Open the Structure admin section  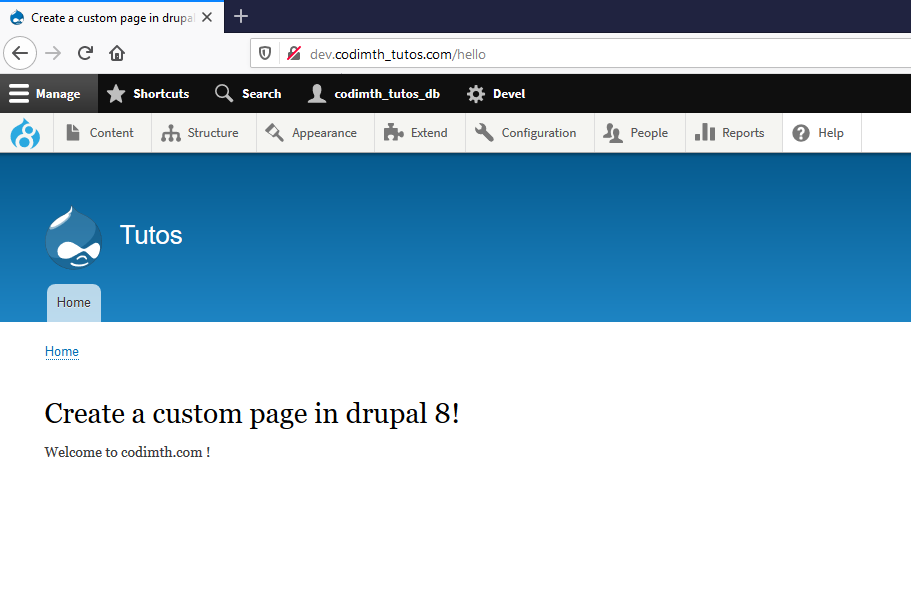pos(203,132)
